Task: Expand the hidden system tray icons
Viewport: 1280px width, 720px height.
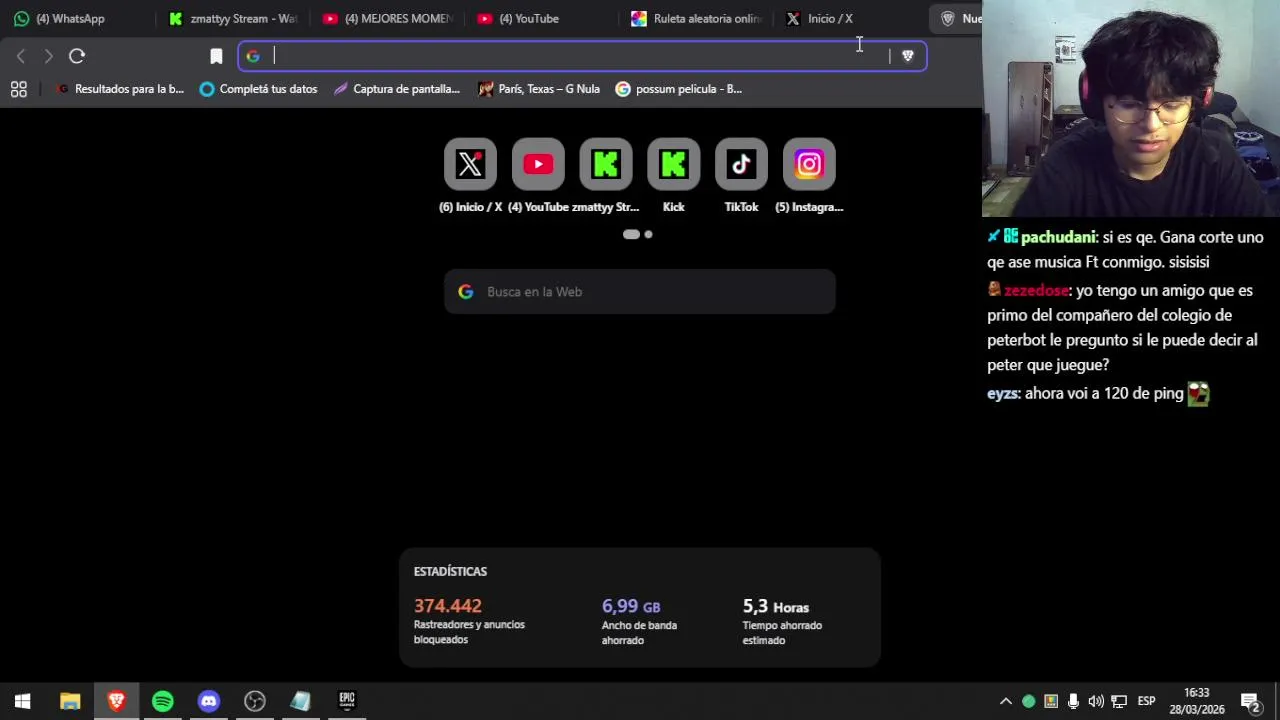Action: click(x=1006, y=701)
